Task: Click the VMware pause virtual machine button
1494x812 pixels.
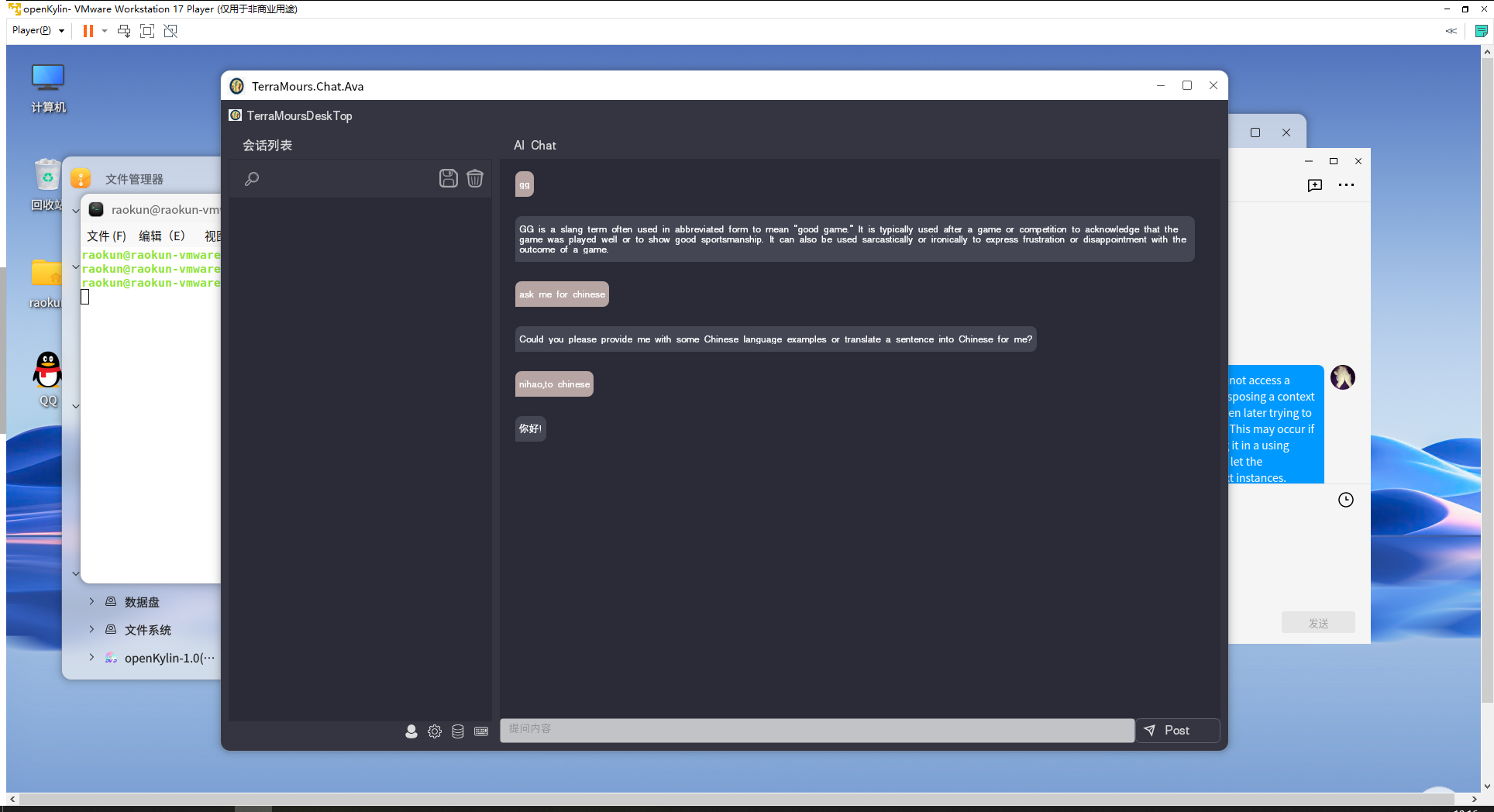Action: (88, 31)
